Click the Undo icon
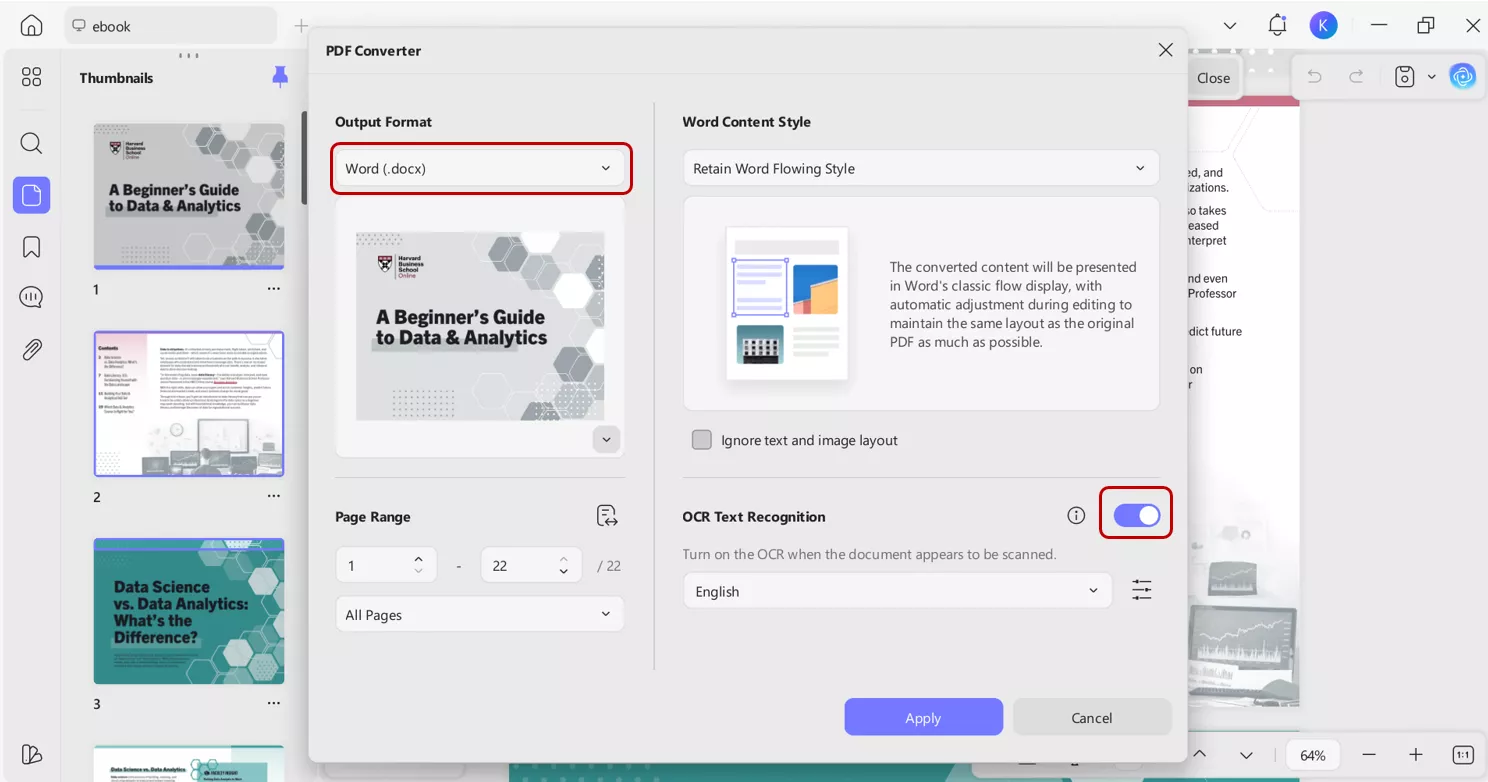 [1315, 76]
